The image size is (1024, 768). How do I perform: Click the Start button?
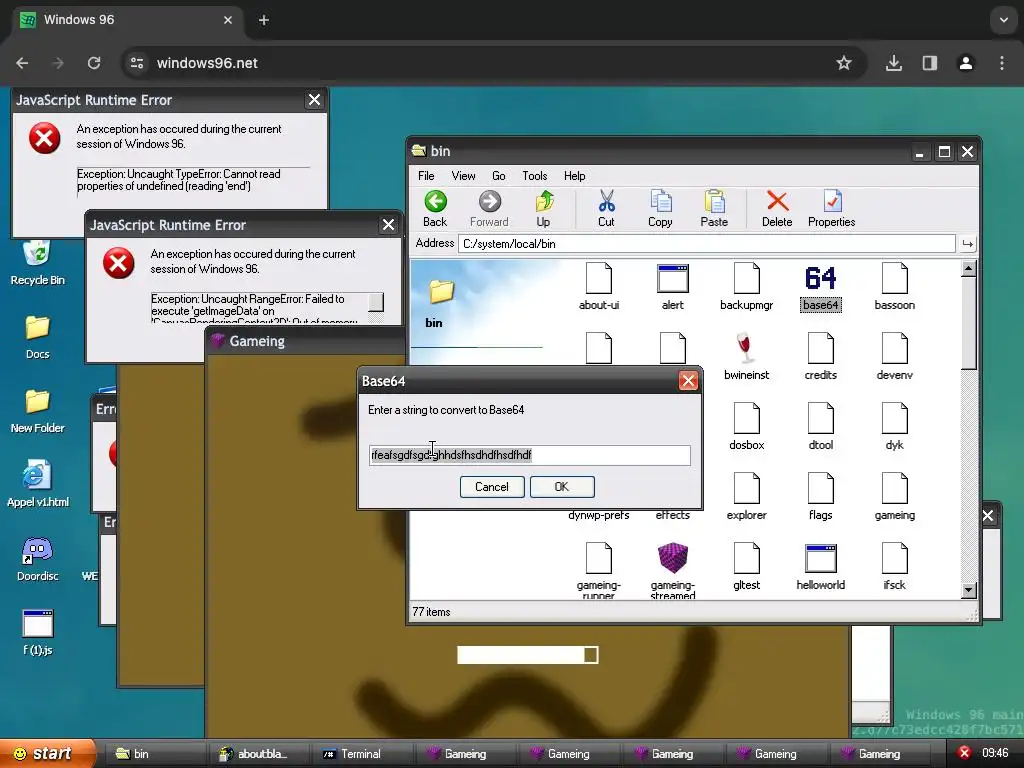coord(48,754)
